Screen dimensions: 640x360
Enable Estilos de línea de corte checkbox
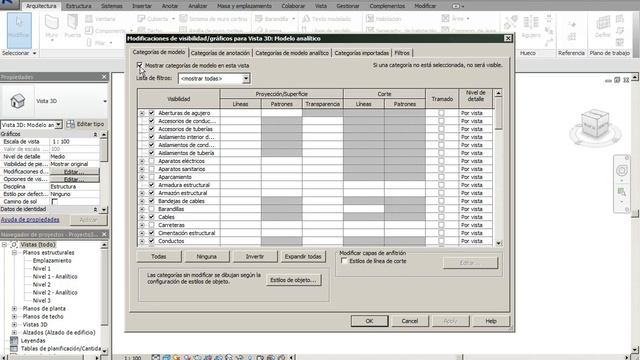pos(344,261)
